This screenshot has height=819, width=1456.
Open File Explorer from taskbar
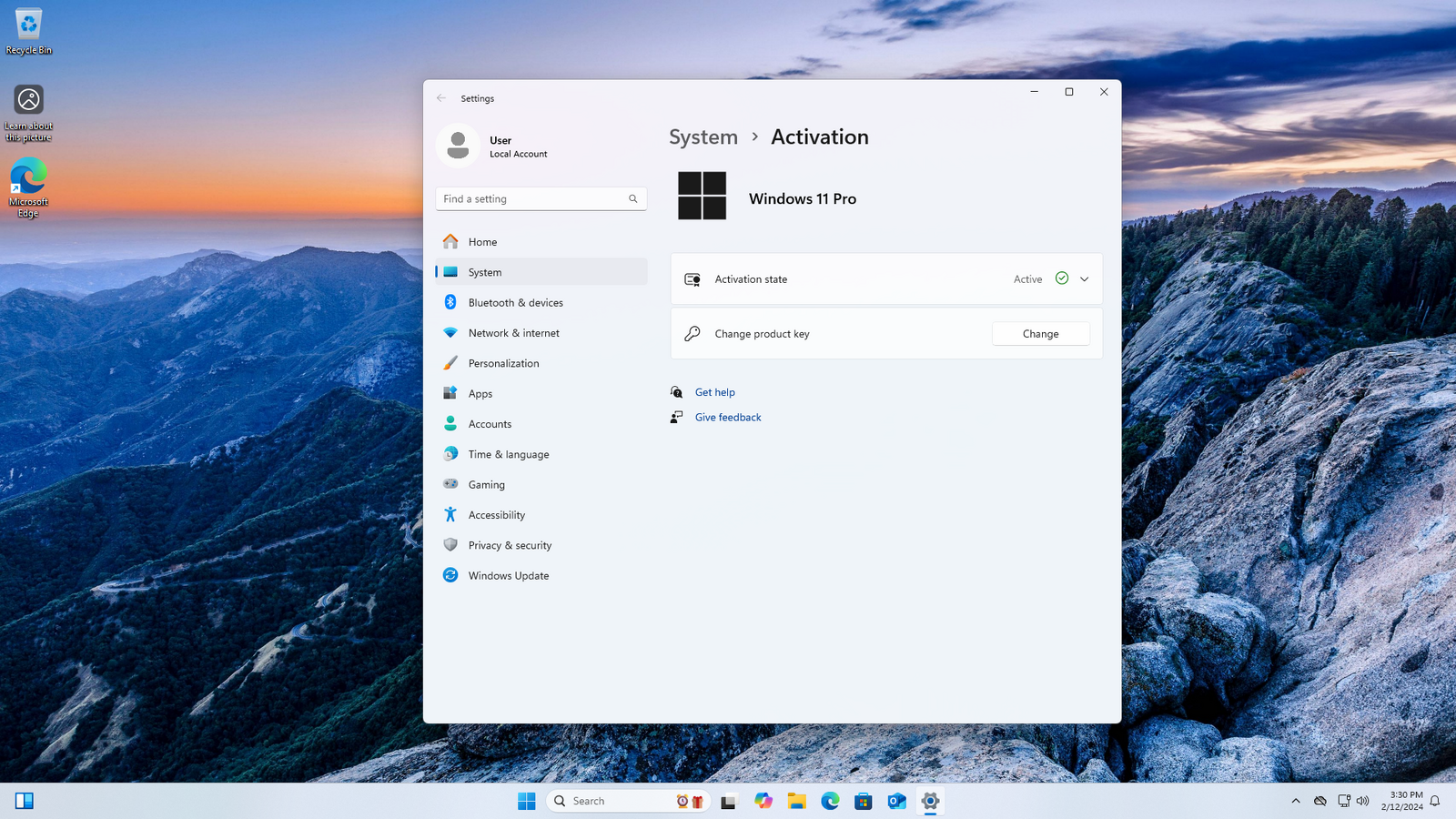[797, 801]
